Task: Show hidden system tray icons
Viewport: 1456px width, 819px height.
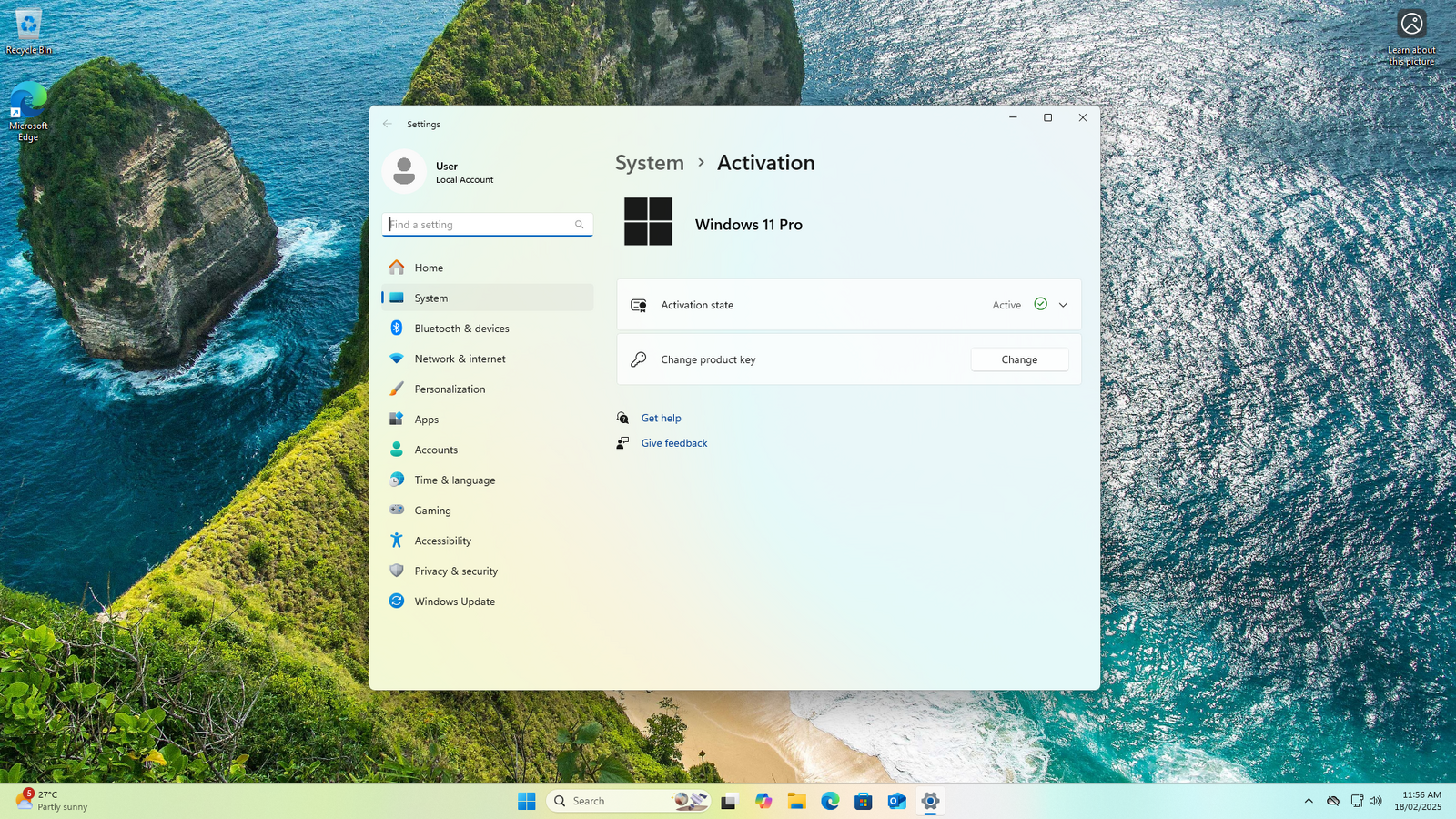Action: pos(1309,801)
